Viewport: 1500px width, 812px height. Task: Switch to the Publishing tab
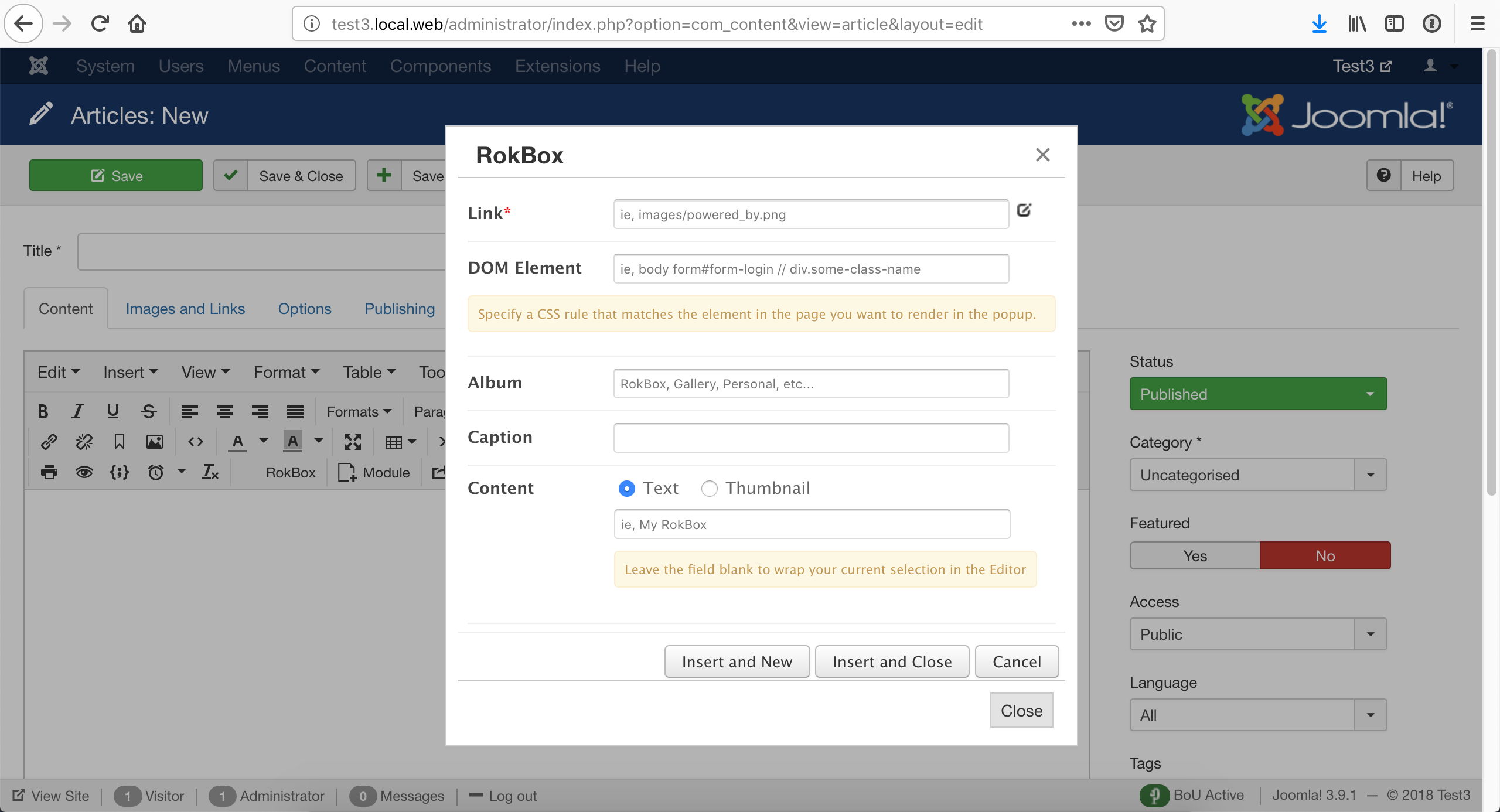[400, 309]
